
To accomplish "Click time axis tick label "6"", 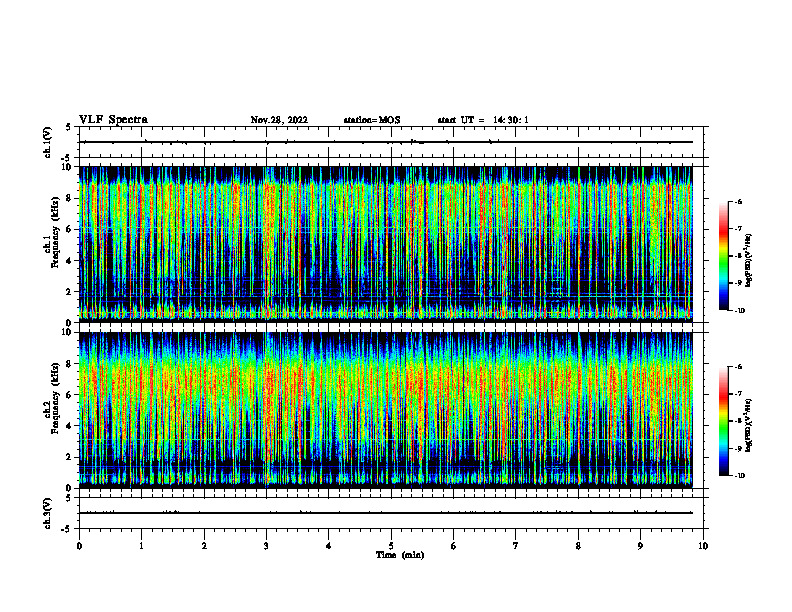I will tap(454, 546).
